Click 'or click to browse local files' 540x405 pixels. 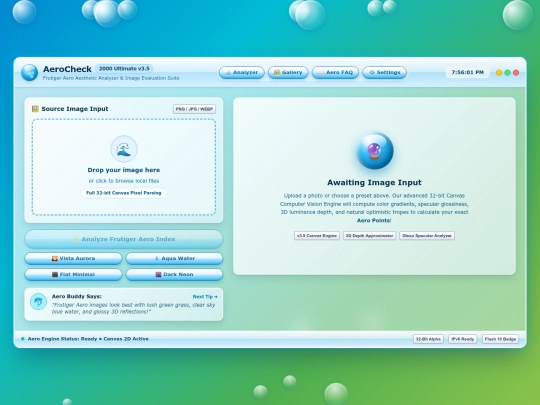(x=124, y=181)
